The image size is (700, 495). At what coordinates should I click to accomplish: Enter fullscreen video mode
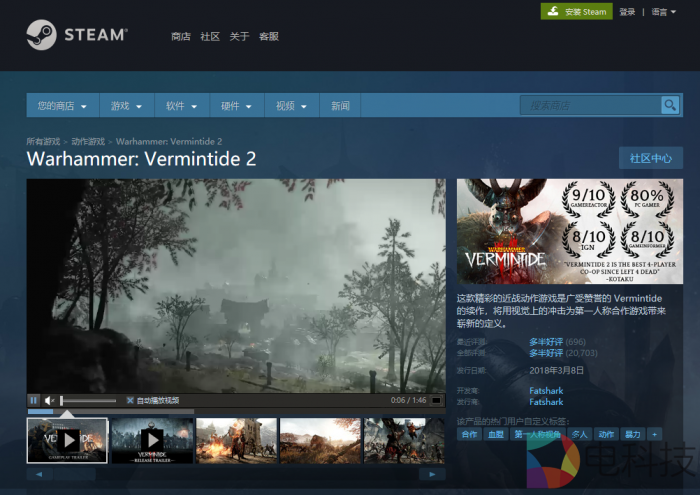436,400
